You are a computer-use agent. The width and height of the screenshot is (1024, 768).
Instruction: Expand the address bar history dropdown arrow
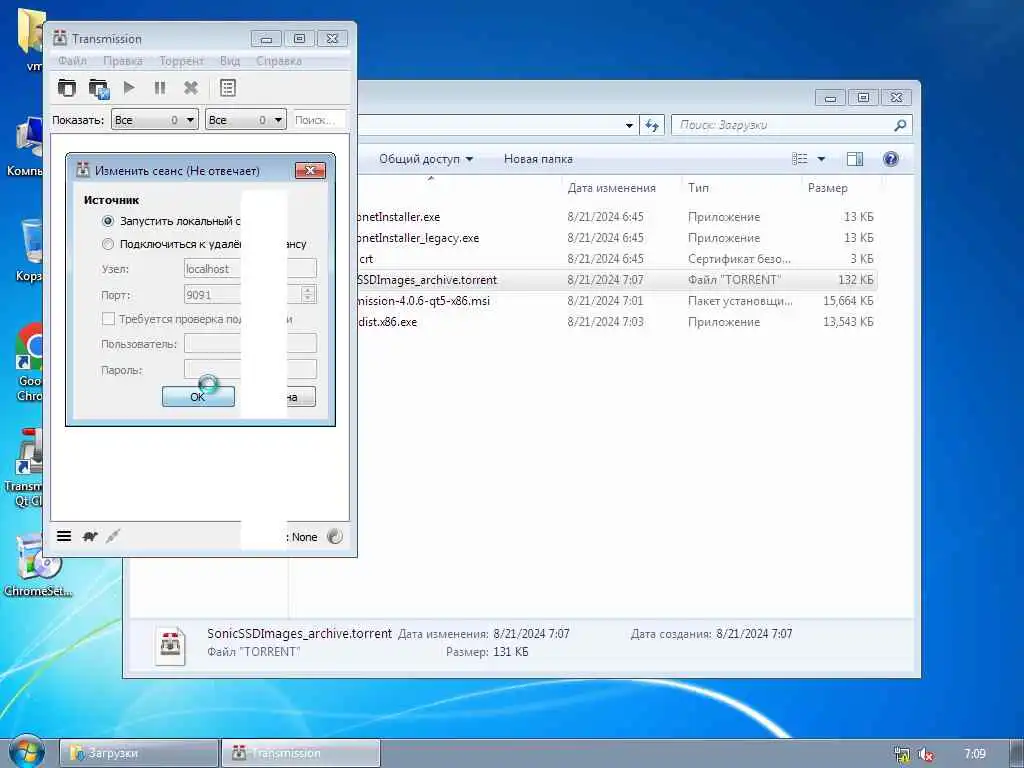click(629, 125)
